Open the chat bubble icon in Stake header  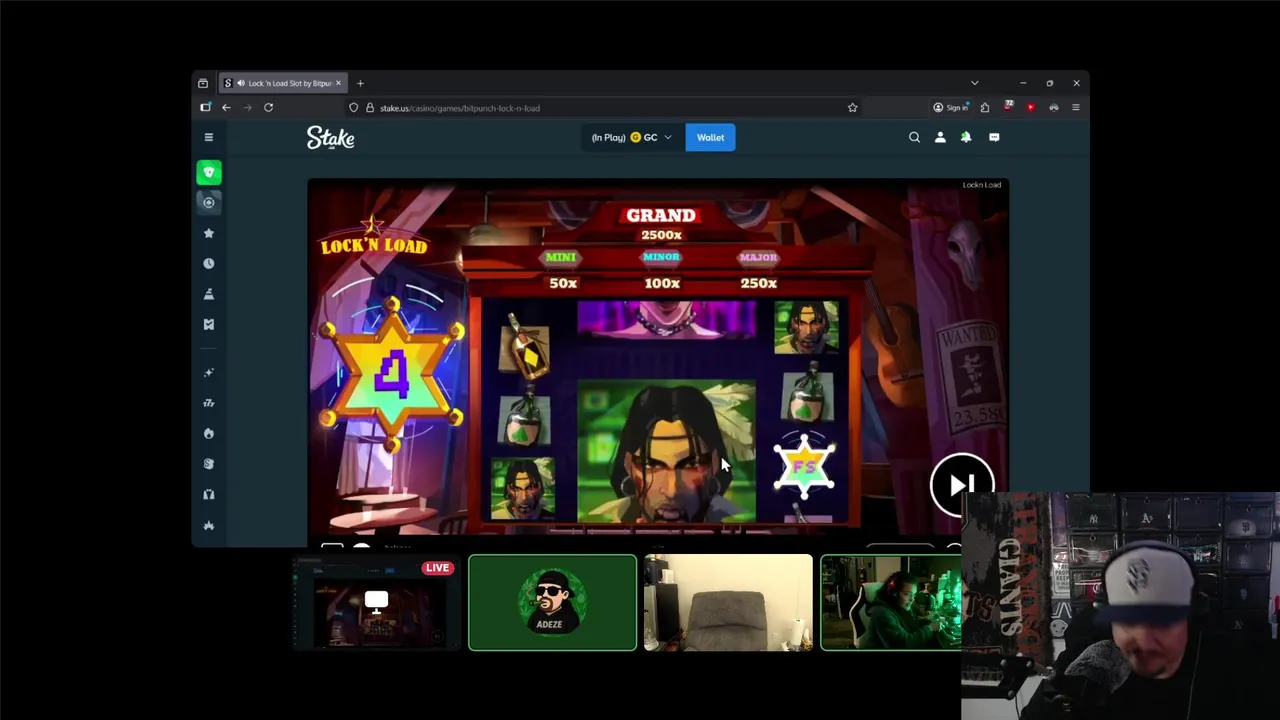point(994,137)
